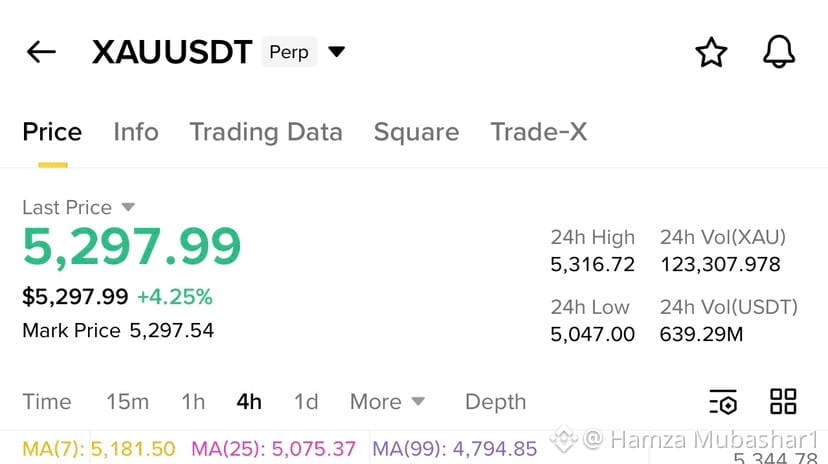Open price alerts via bell icon
Image resolution: width=828 pixels, height=464 pixels.
(779, 52)
